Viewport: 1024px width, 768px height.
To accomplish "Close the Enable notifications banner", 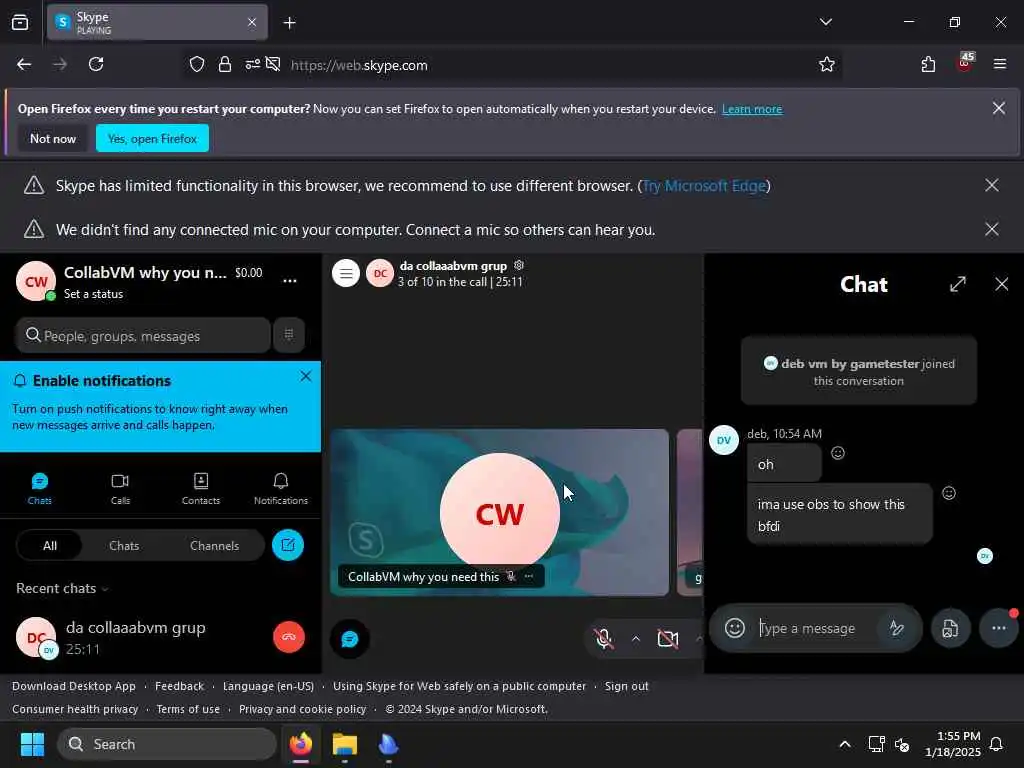I will coord(306,376).
